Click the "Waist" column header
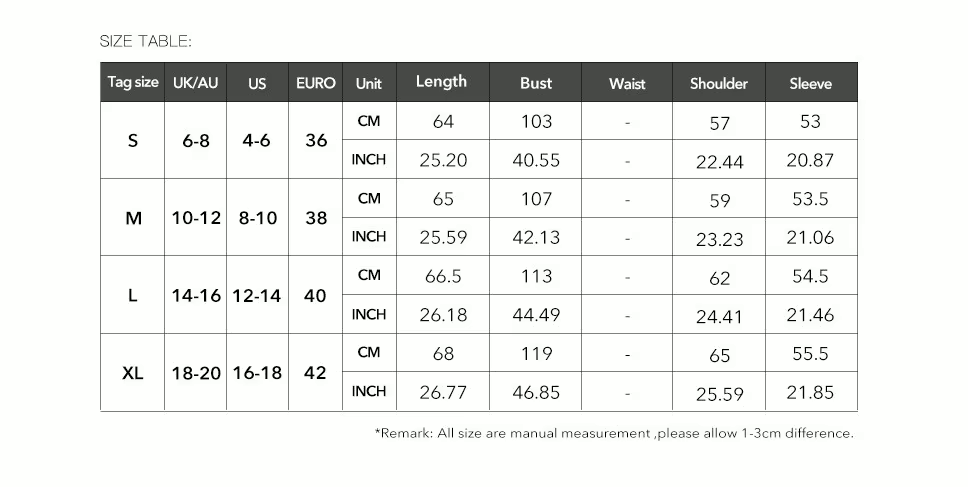The width and height of the screenshot is (968, 487). click(627, 84)
